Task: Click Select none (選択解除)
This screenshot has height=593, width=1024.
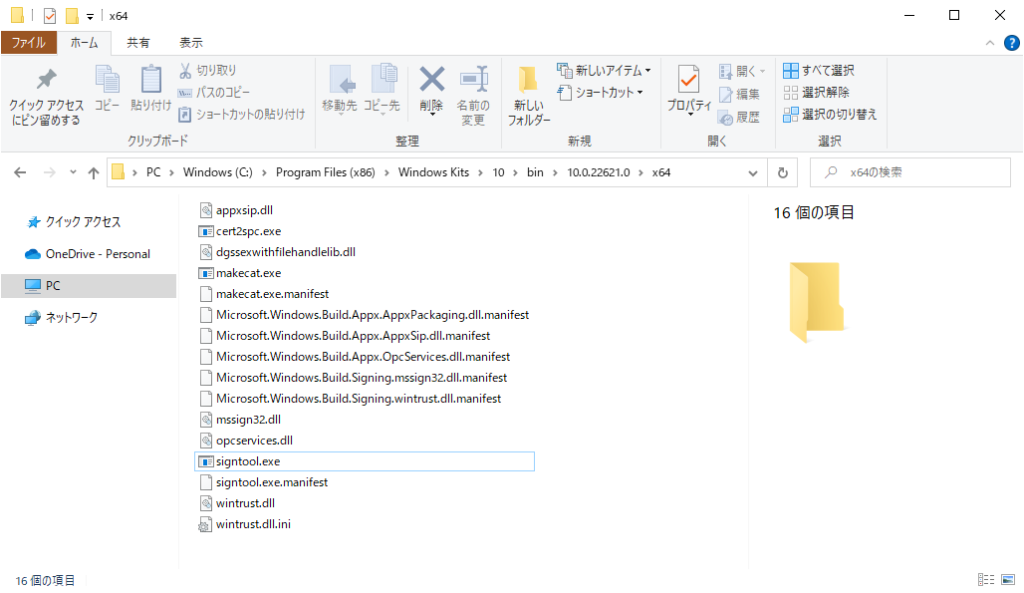Action: 816,92
